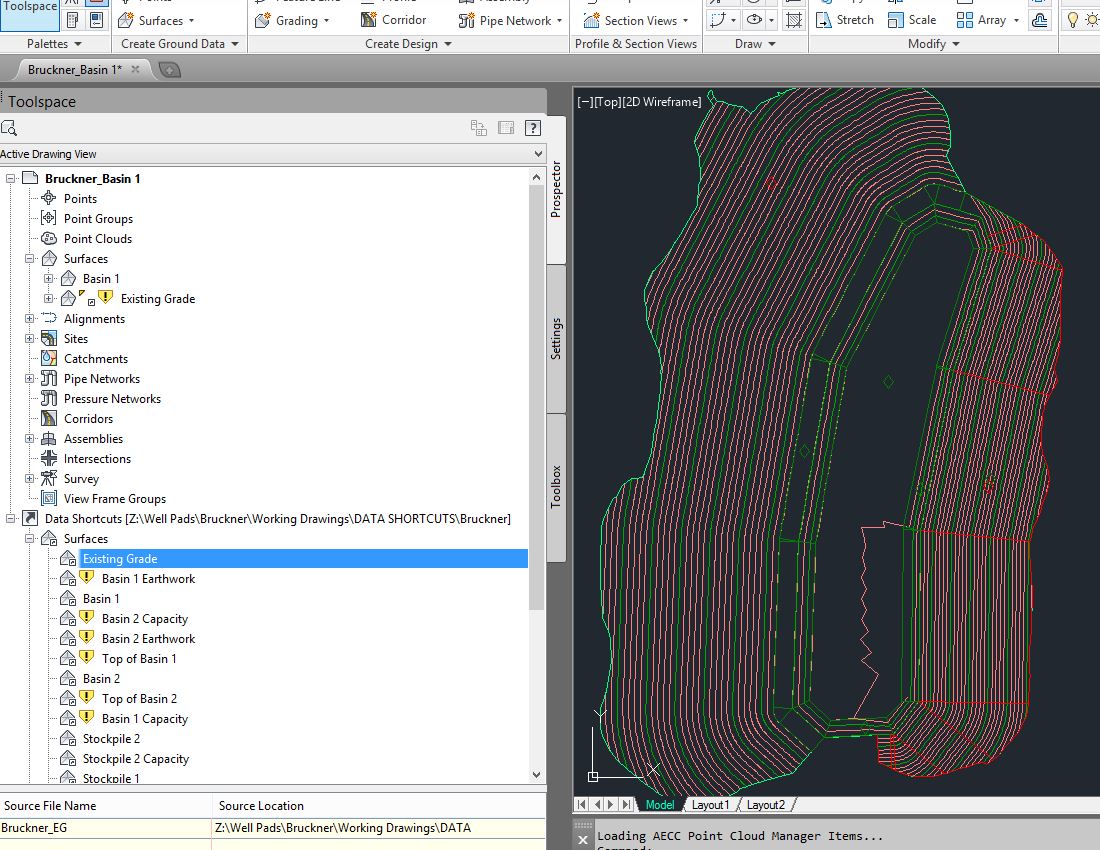The width and height of the screenshot is (1100, 850).
Task: Expand the Pipe Networks node
Action: click(29, 379)
